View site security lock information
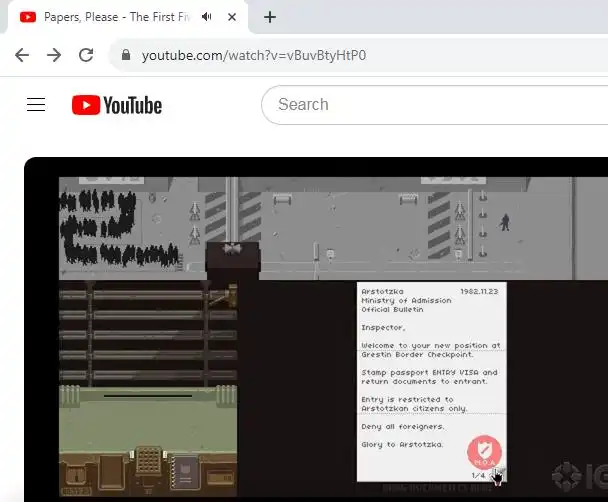 tap(126, 55)
